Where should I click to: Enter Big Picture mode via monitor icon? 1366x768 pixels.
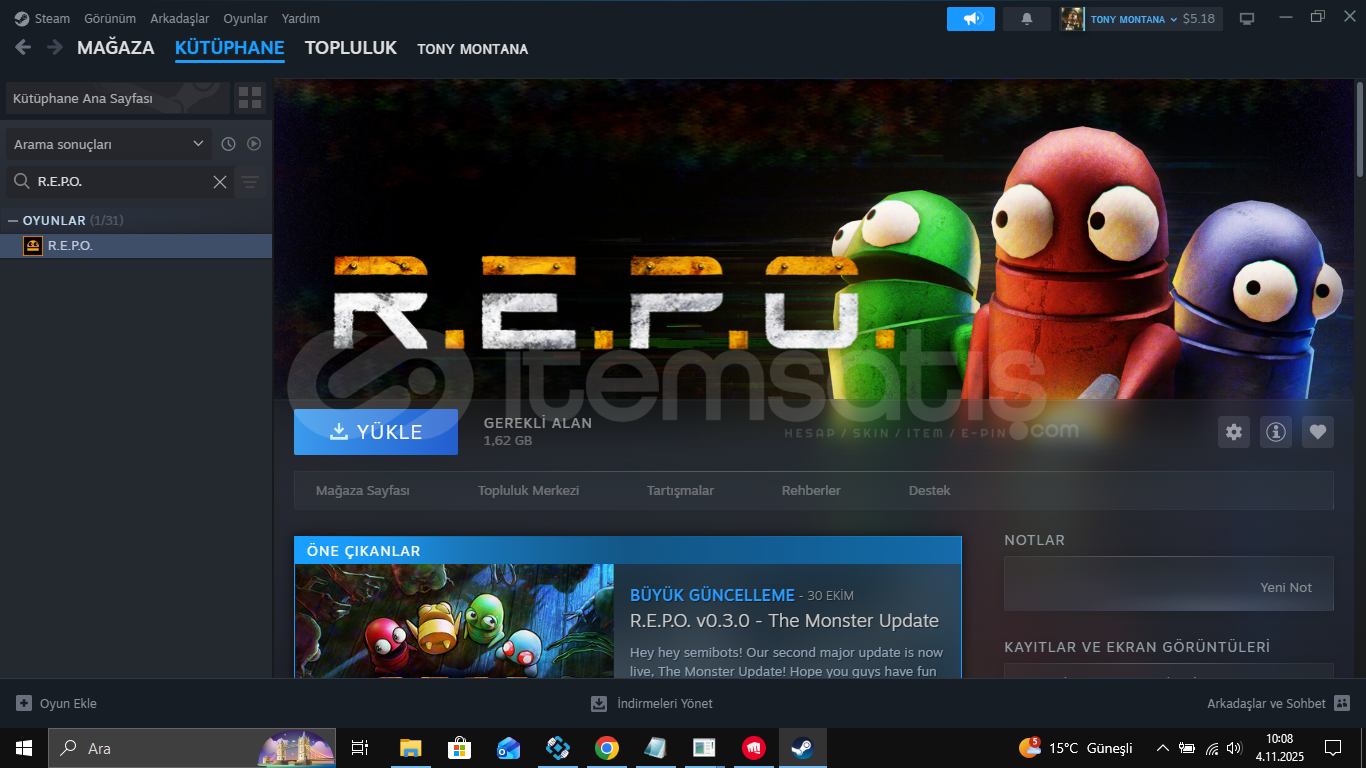1247,19
